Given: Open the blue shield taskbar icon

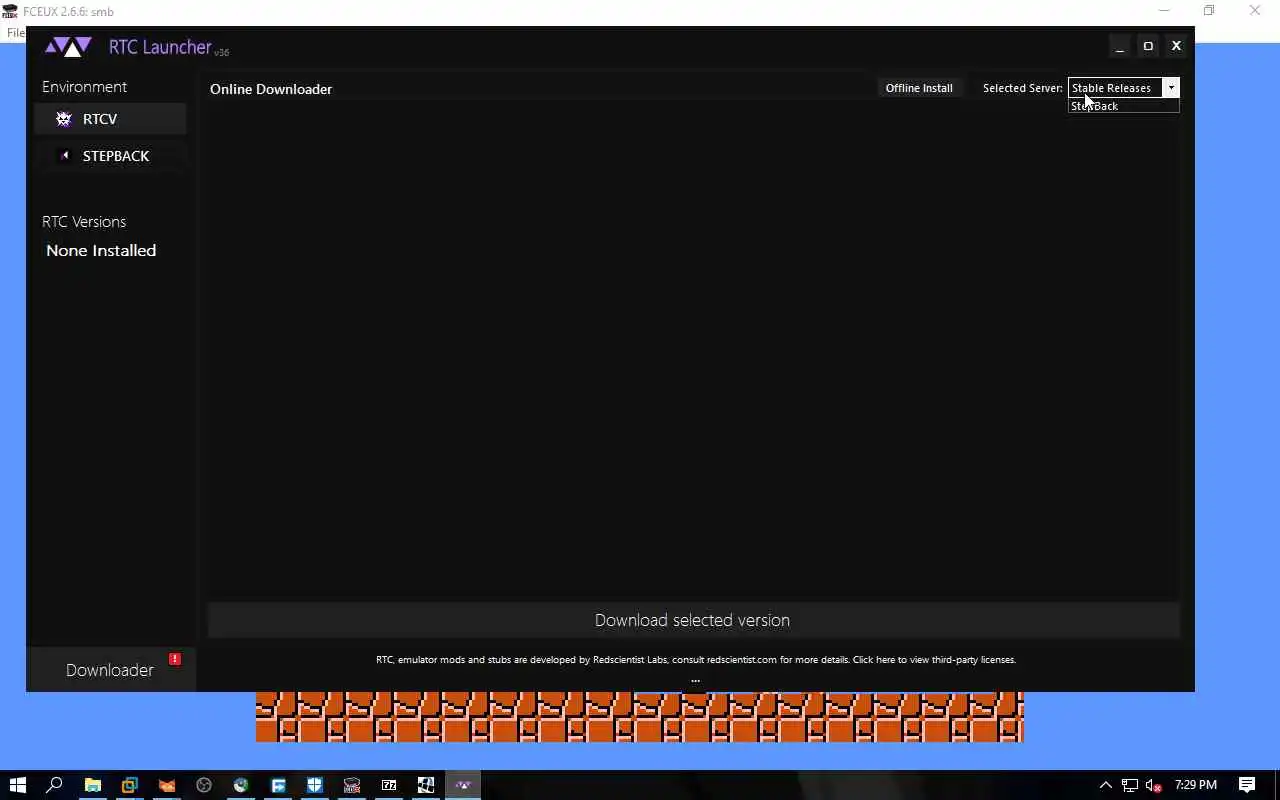Looking at the screenshot, I should pos(315,785).
